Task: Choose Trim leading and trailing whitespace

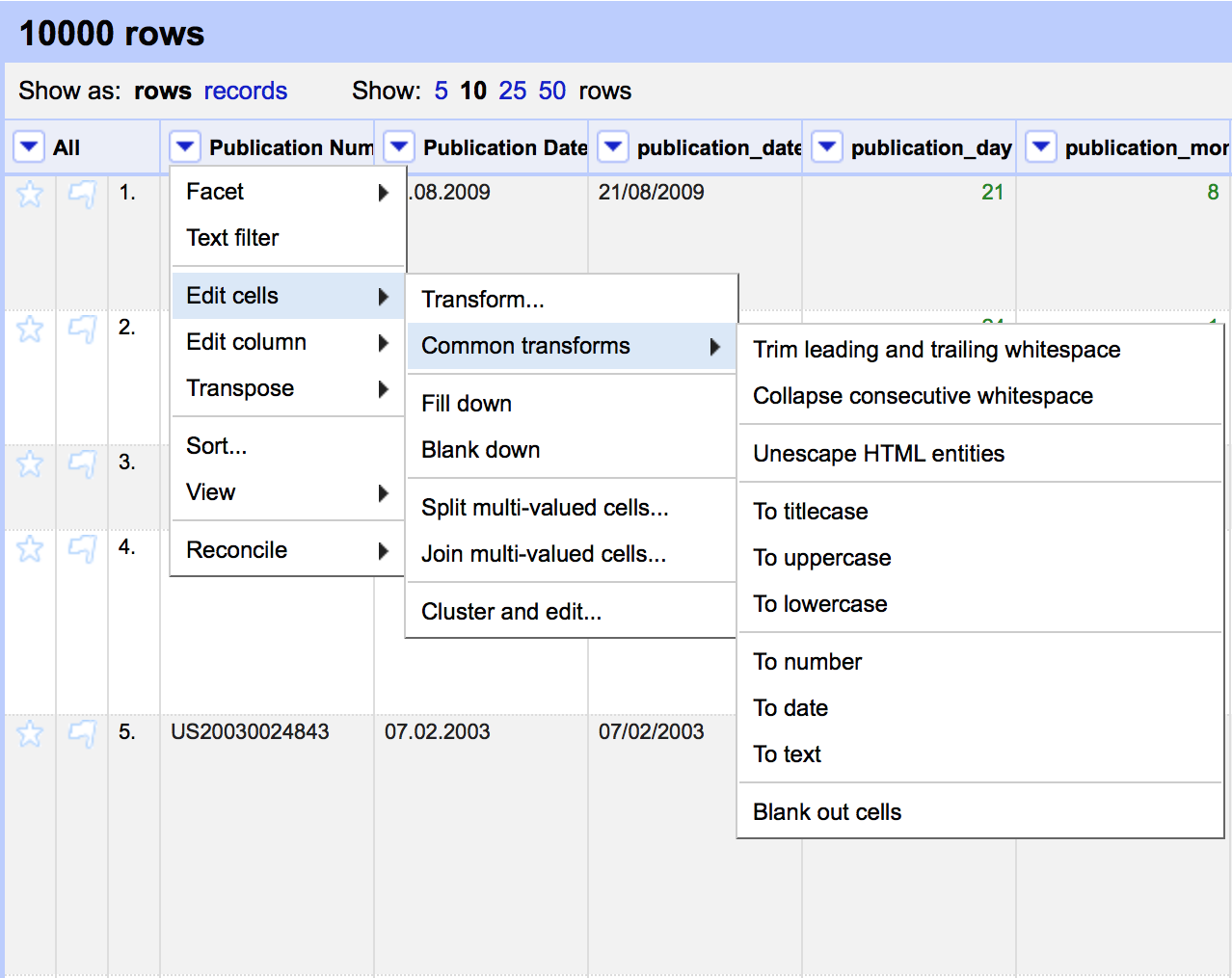Action: [x=936, y=350]
